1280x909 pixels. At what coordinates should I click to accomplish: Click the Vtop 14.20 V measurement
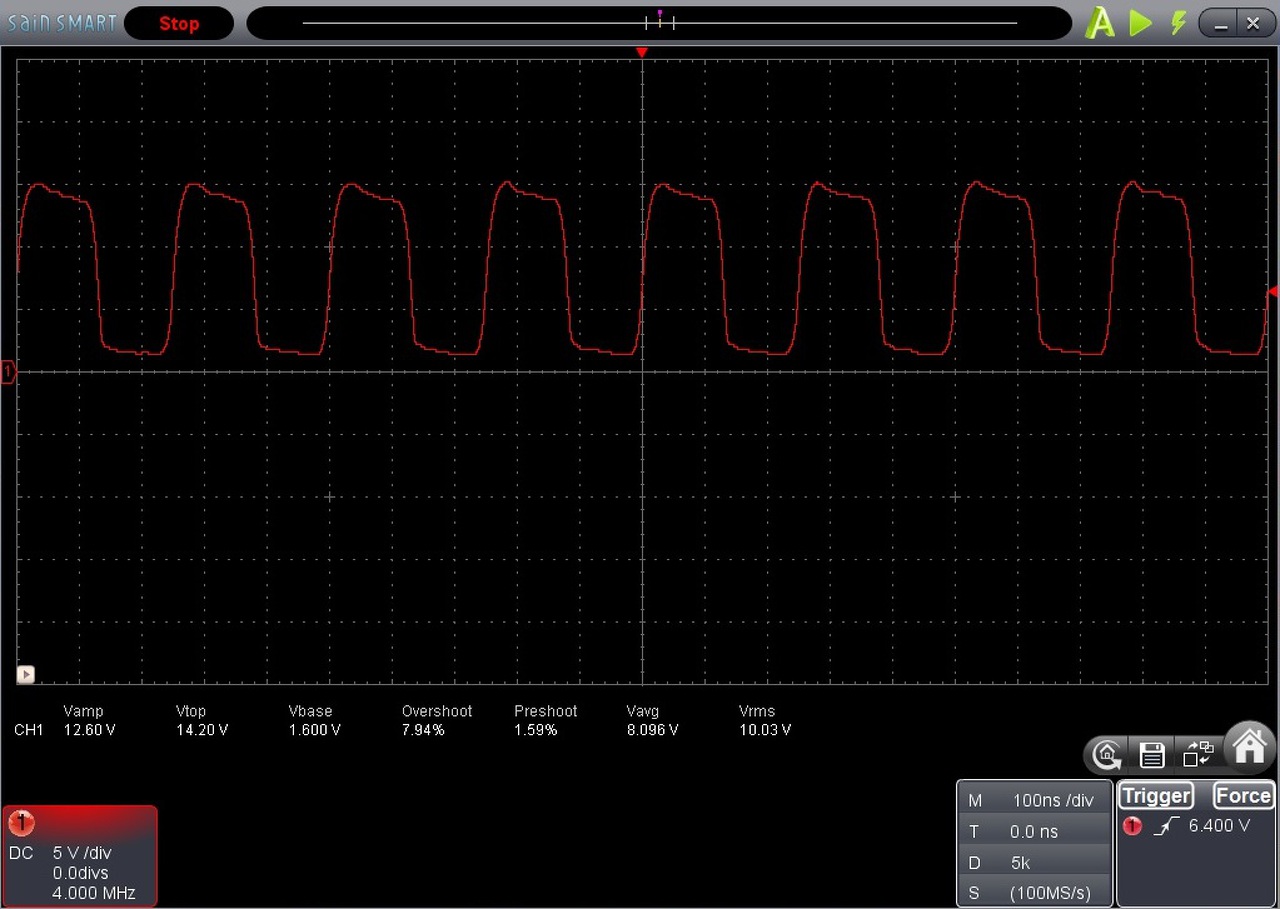click(x=201, y=720)
